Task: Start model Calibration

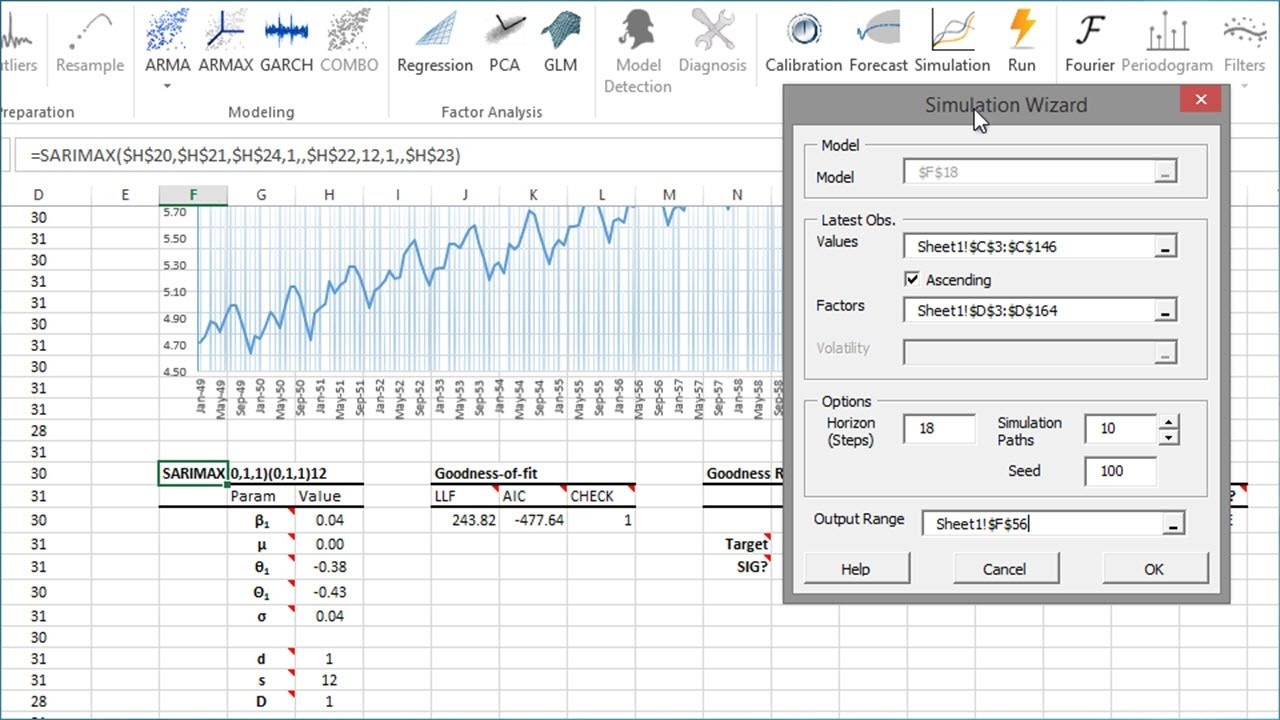Action: pos(803,42)
